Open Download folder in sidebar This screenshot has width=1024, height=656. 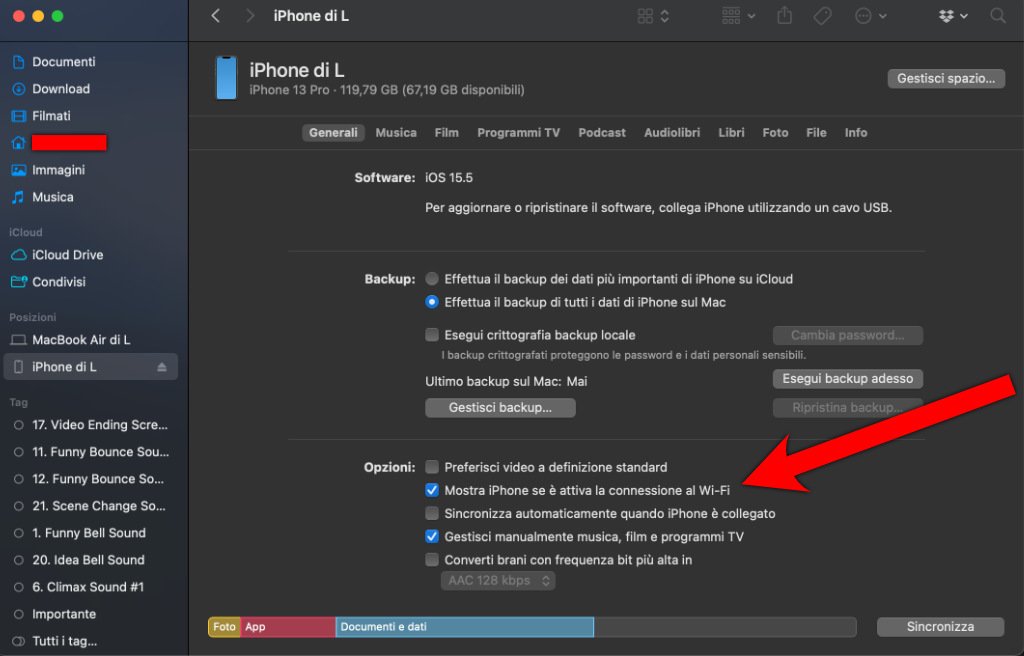click(x=61, y=89)
